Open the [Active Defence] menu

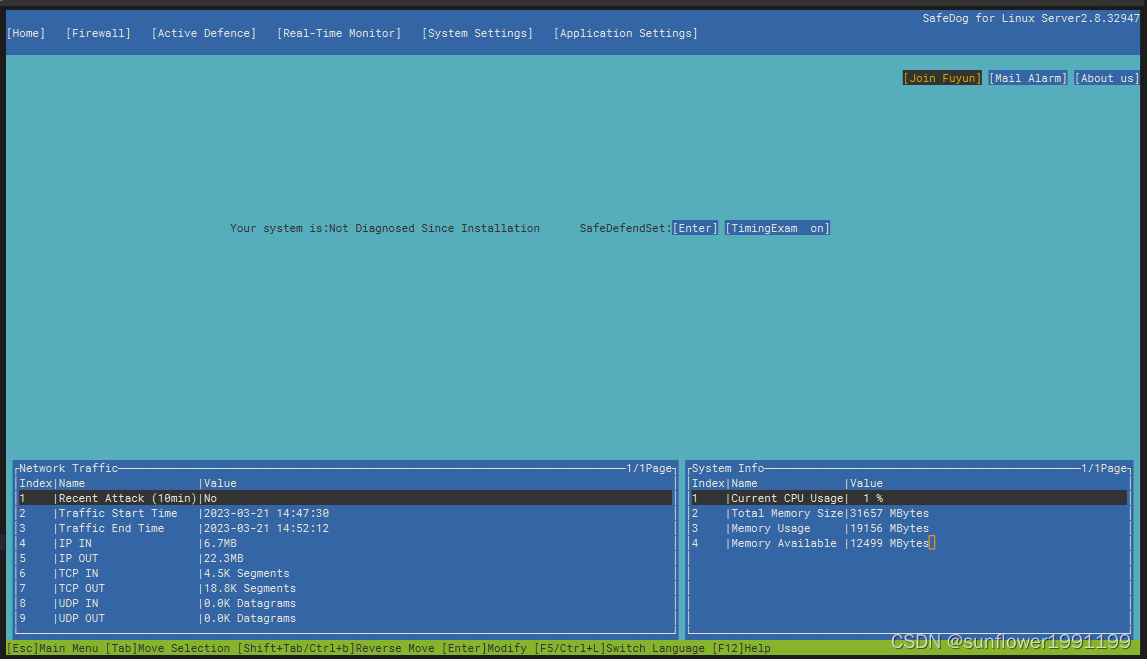pyautogui.click(x=203, y=33)
